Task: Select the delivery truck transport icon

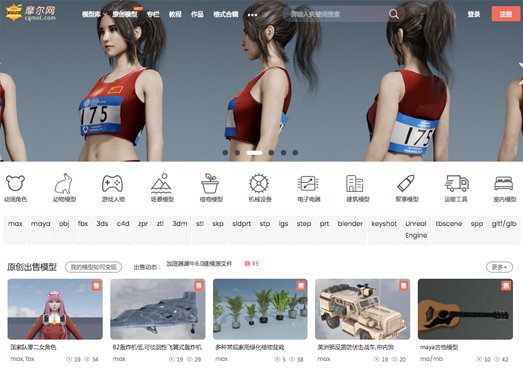Action: pyautogui.click(x=457, y=183)
